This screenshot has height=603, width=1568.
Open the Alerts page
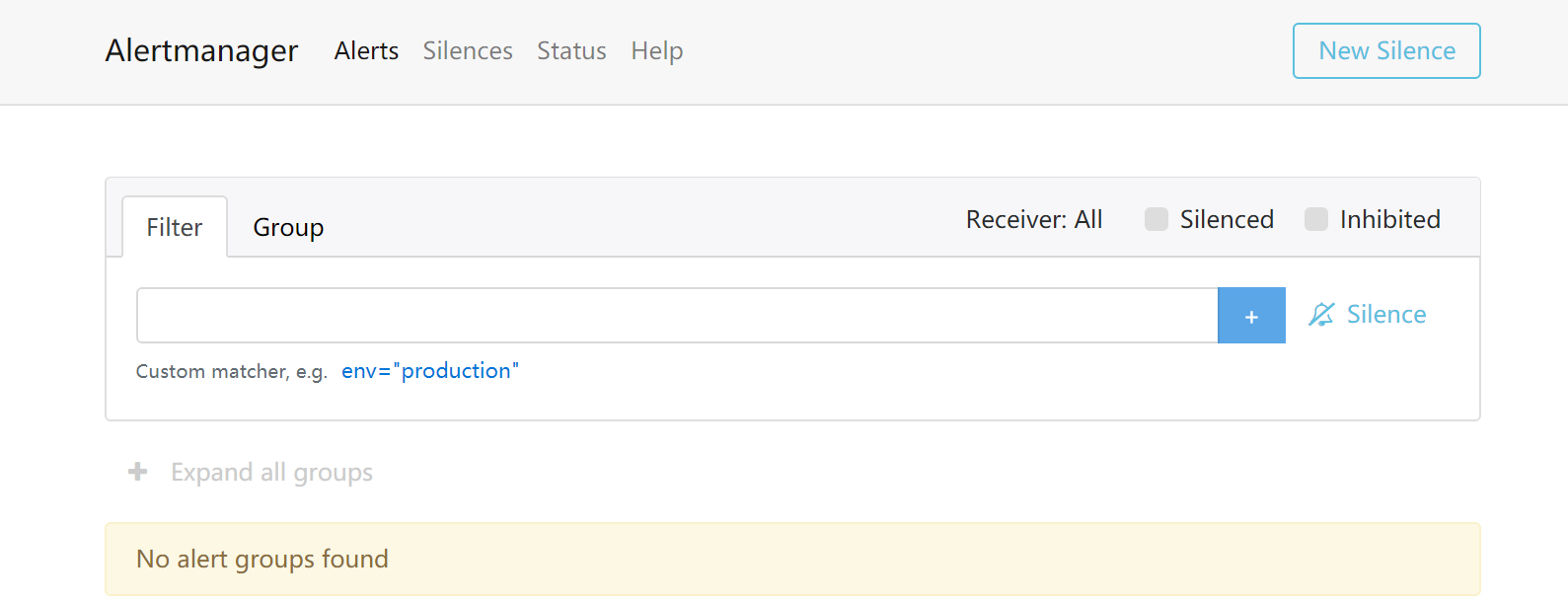coord(366,50)
